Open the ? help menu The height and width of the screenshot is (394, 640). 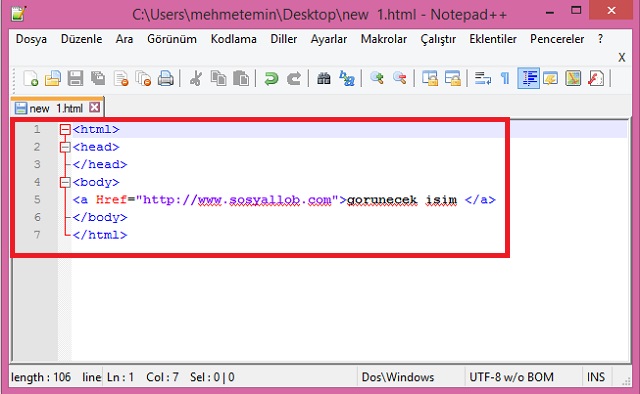(600, 39)
